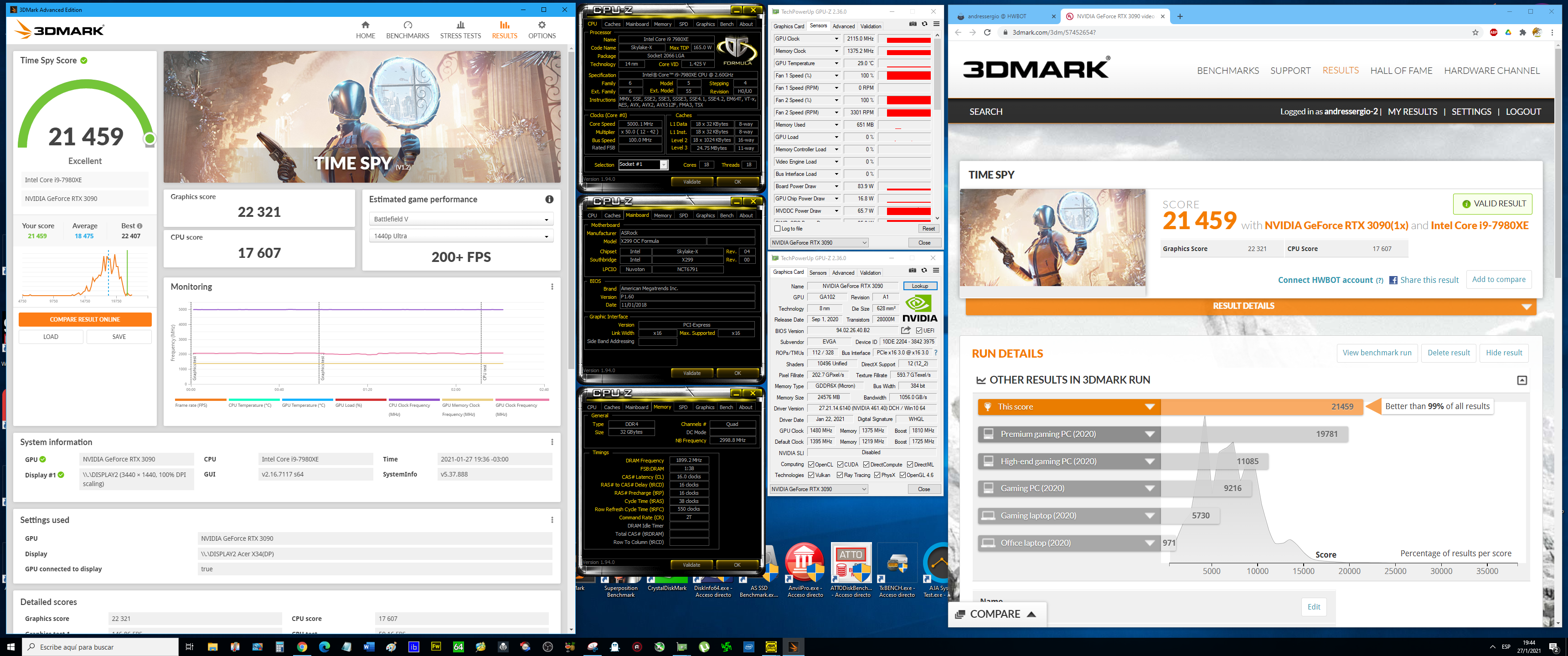Click Task View icon on taskbar
1568x656 pixels.
(x=189, y=647)
